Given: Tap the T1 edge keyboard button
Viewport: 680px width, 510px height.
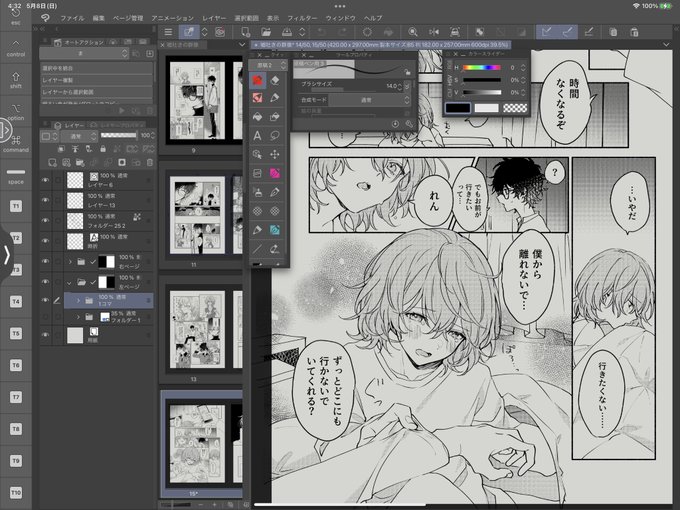Looking at the screenshot, I should coord(16,206).
